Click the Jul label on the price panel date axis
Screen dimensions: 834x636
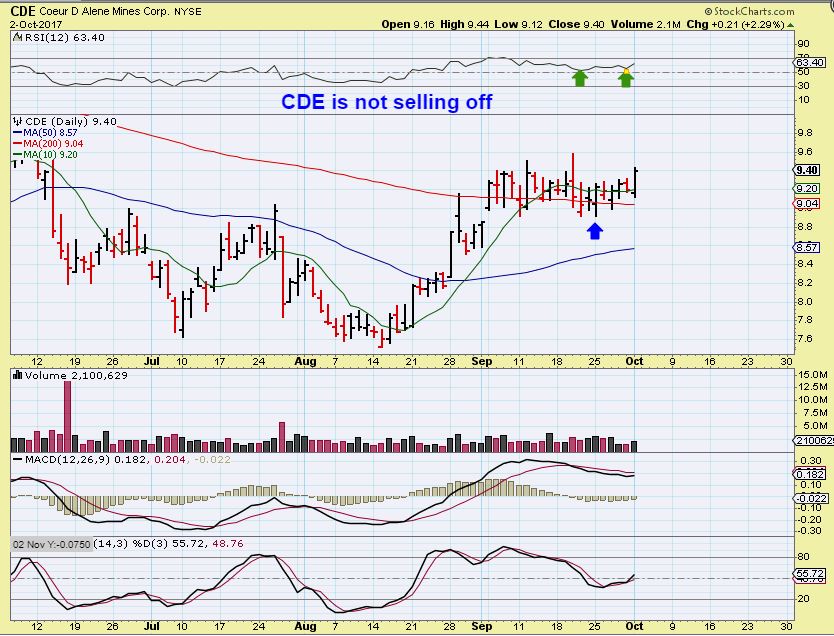(x=152, y=361)
